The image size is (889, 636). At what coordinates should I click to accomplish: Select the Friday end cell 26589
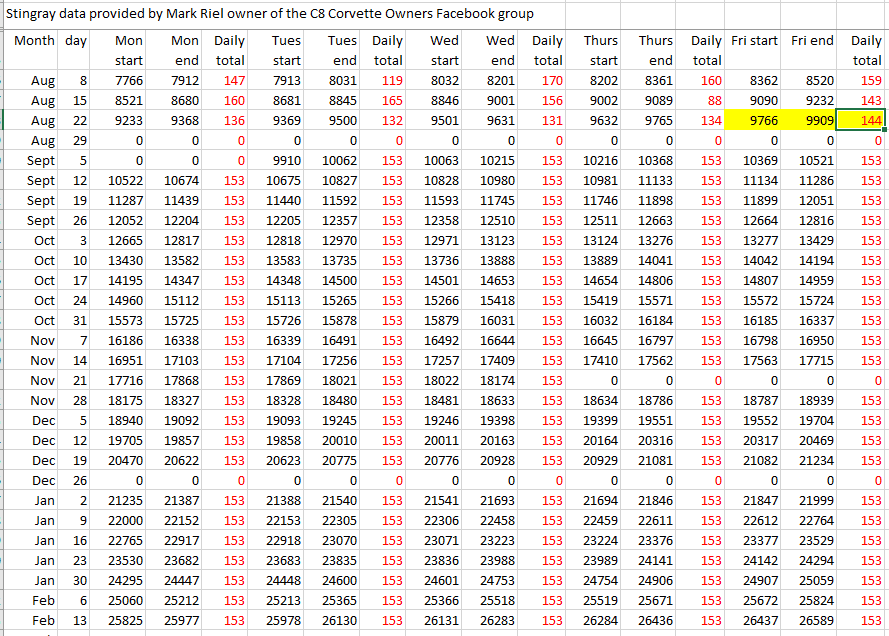pos(813,621)
